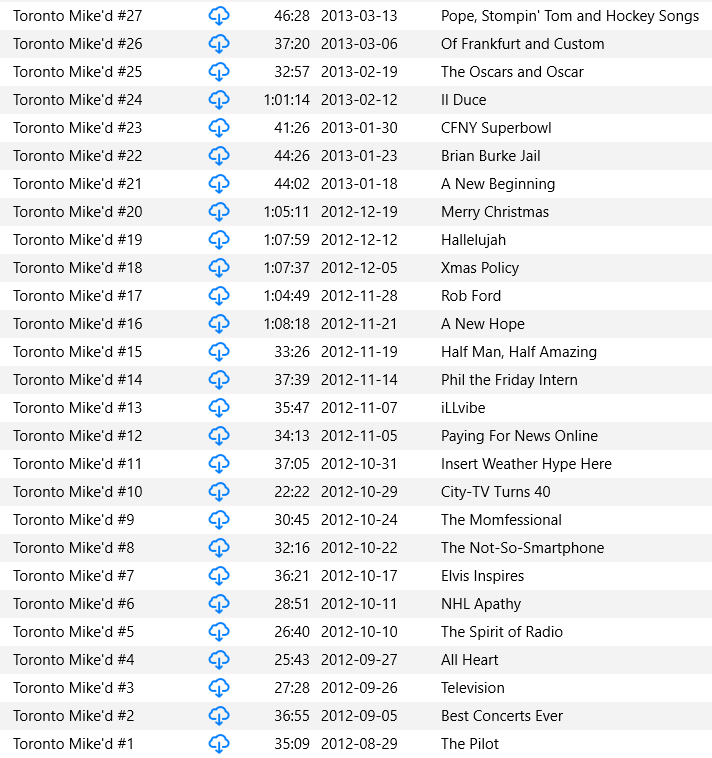Select the Paying For News Online episode

tap(519, 436)
